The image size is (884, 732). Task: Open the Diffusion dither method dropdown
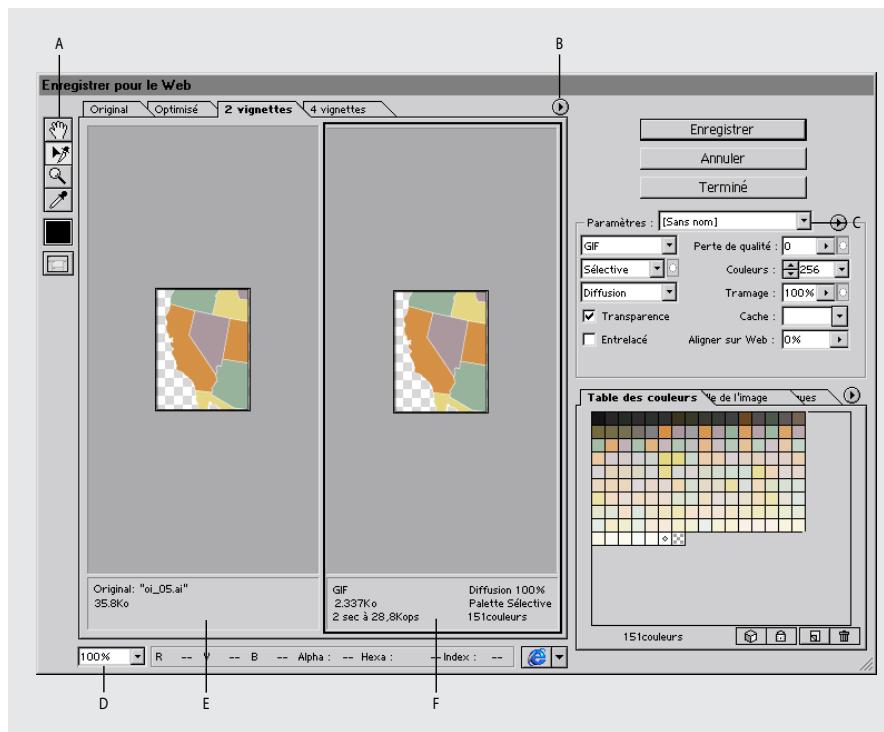click(x=629, y=293)
